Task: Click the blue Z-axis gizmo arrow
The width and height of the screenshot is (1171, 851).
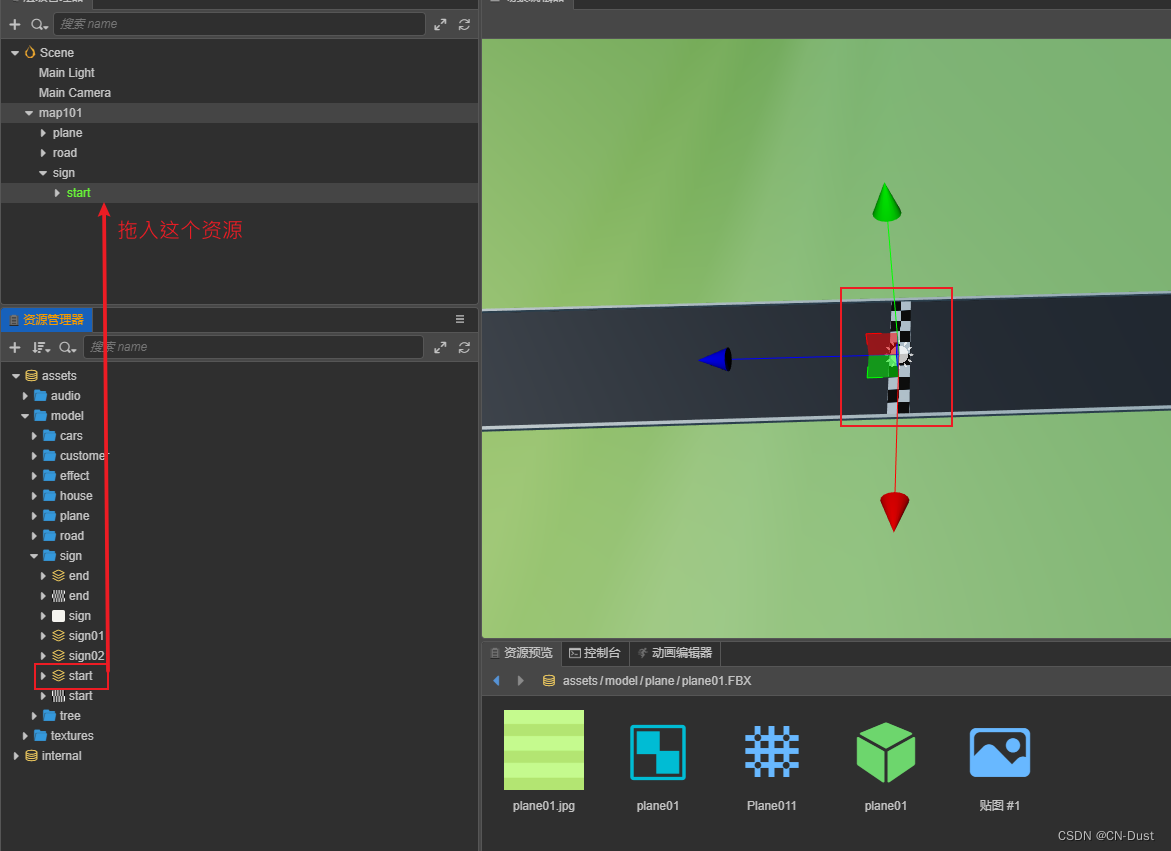Action: (x=715, y=360)
